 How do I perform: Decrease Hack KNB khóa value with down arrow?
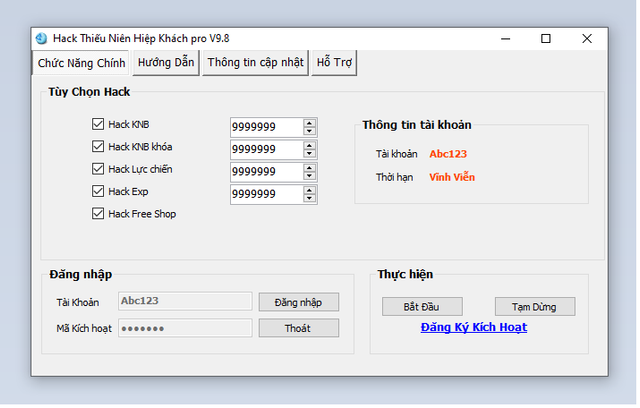point(310,154)
